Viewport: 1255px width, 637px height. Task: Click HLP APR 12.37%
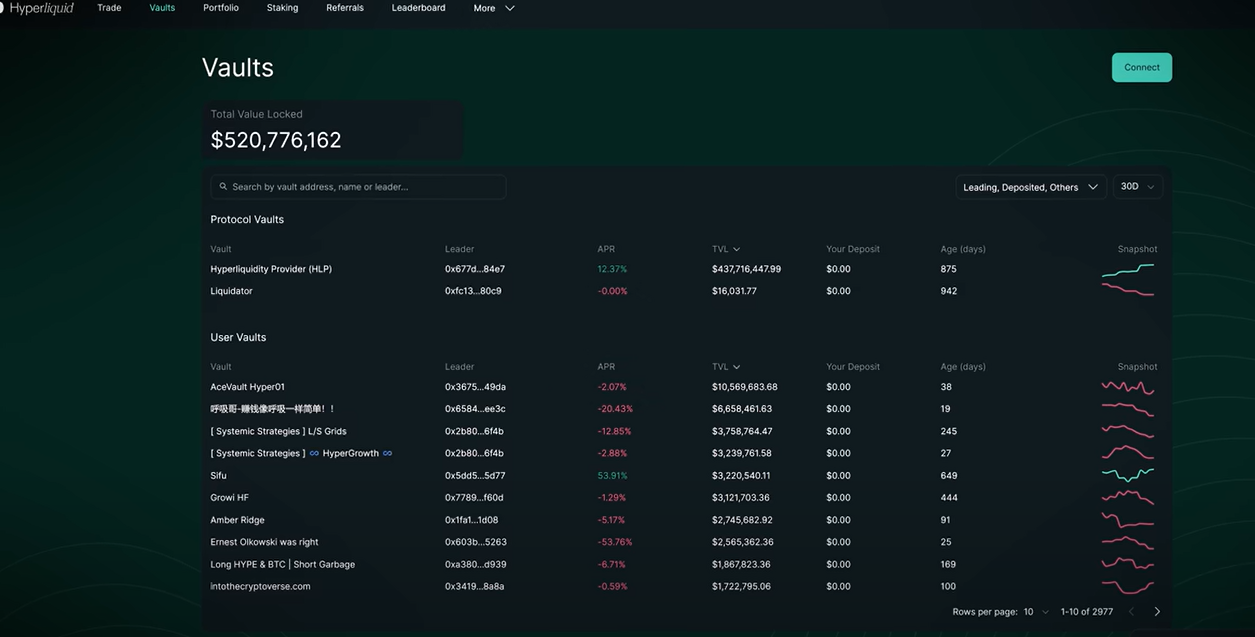612,269
